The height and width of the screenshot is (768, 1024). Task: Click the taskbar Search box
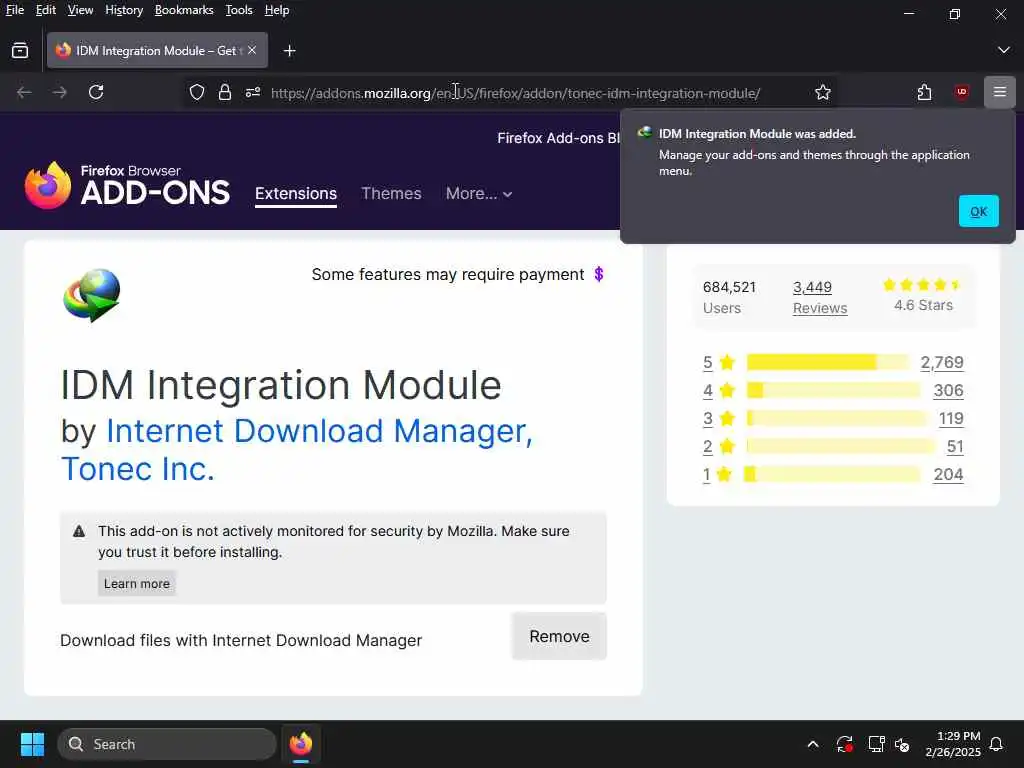[167, 744]
